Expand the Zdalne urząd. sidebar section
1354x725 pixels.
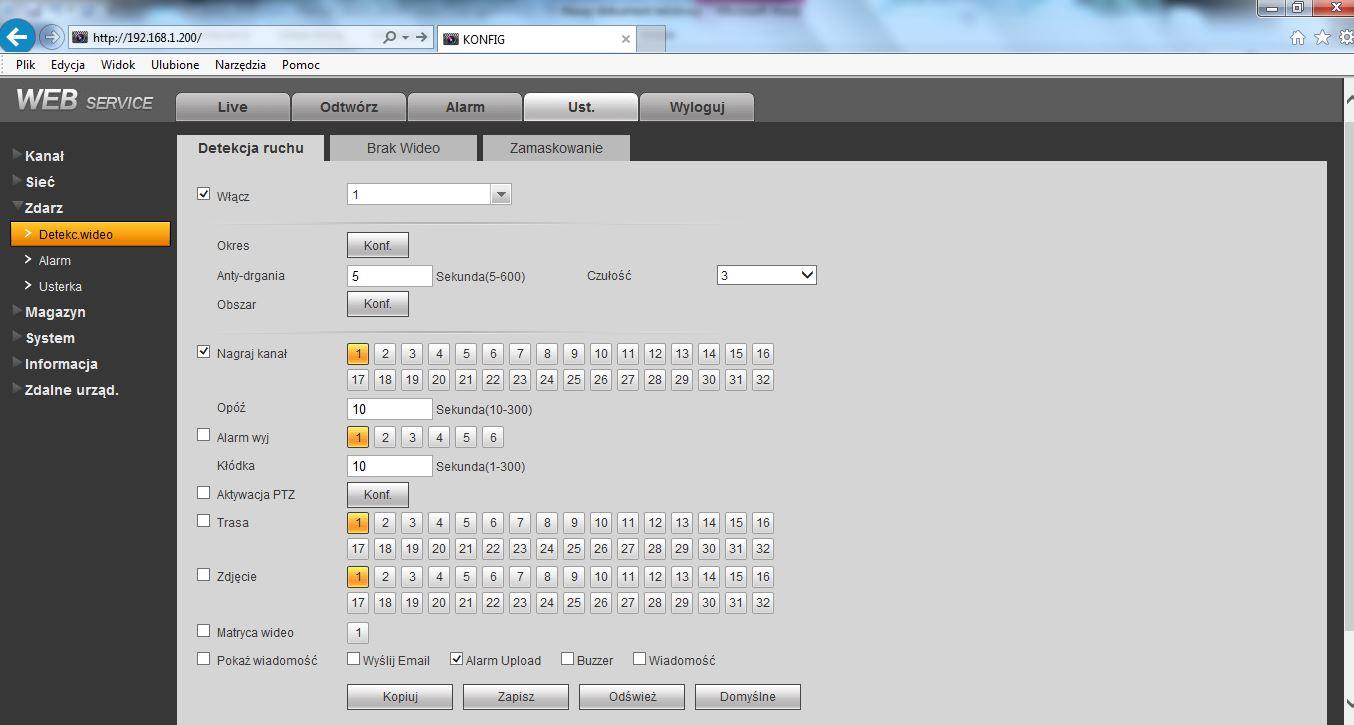tap(71, 390)
